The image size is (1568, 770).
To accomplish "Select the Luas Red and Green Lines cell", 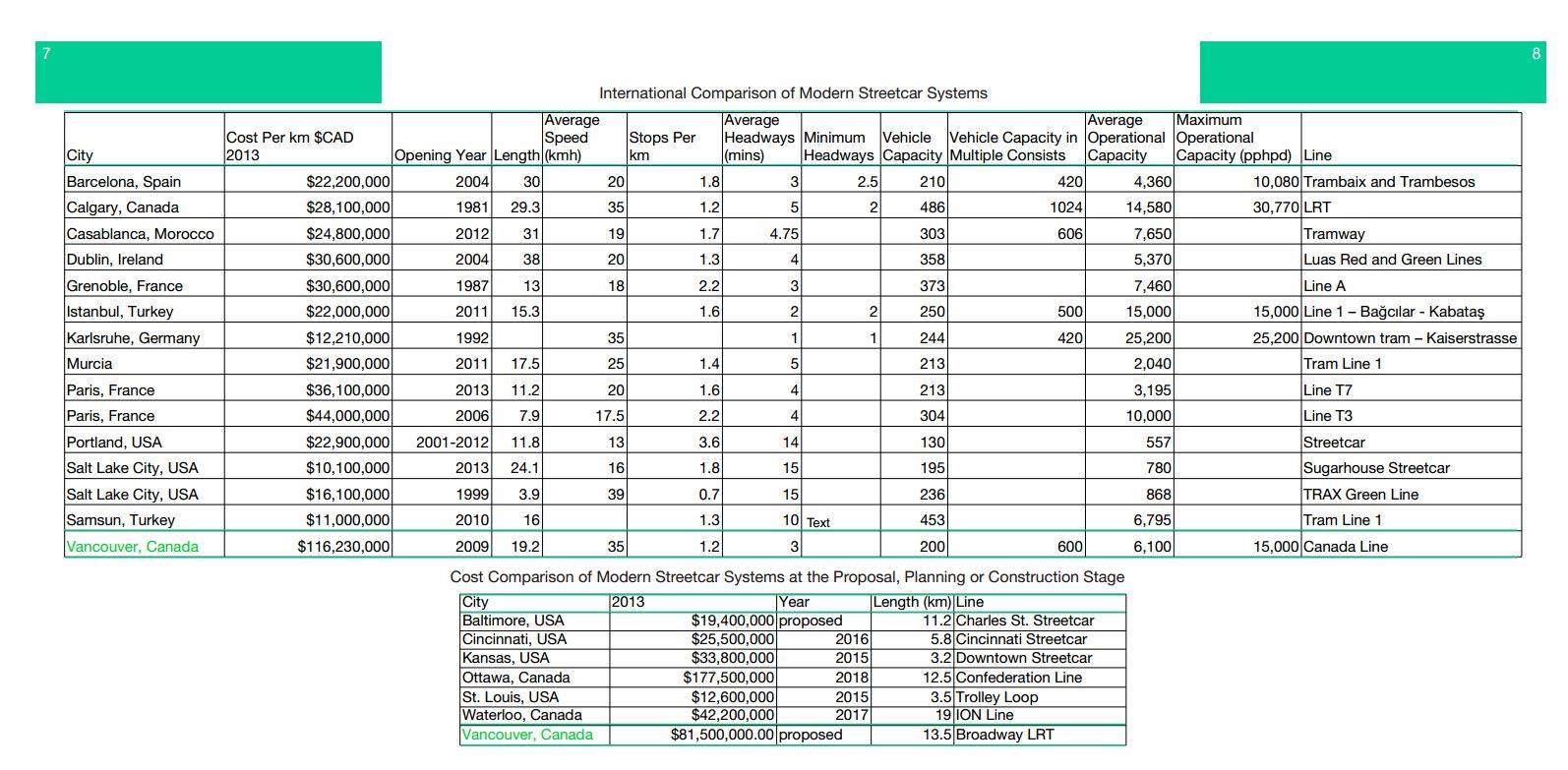I will (1392, 260).
